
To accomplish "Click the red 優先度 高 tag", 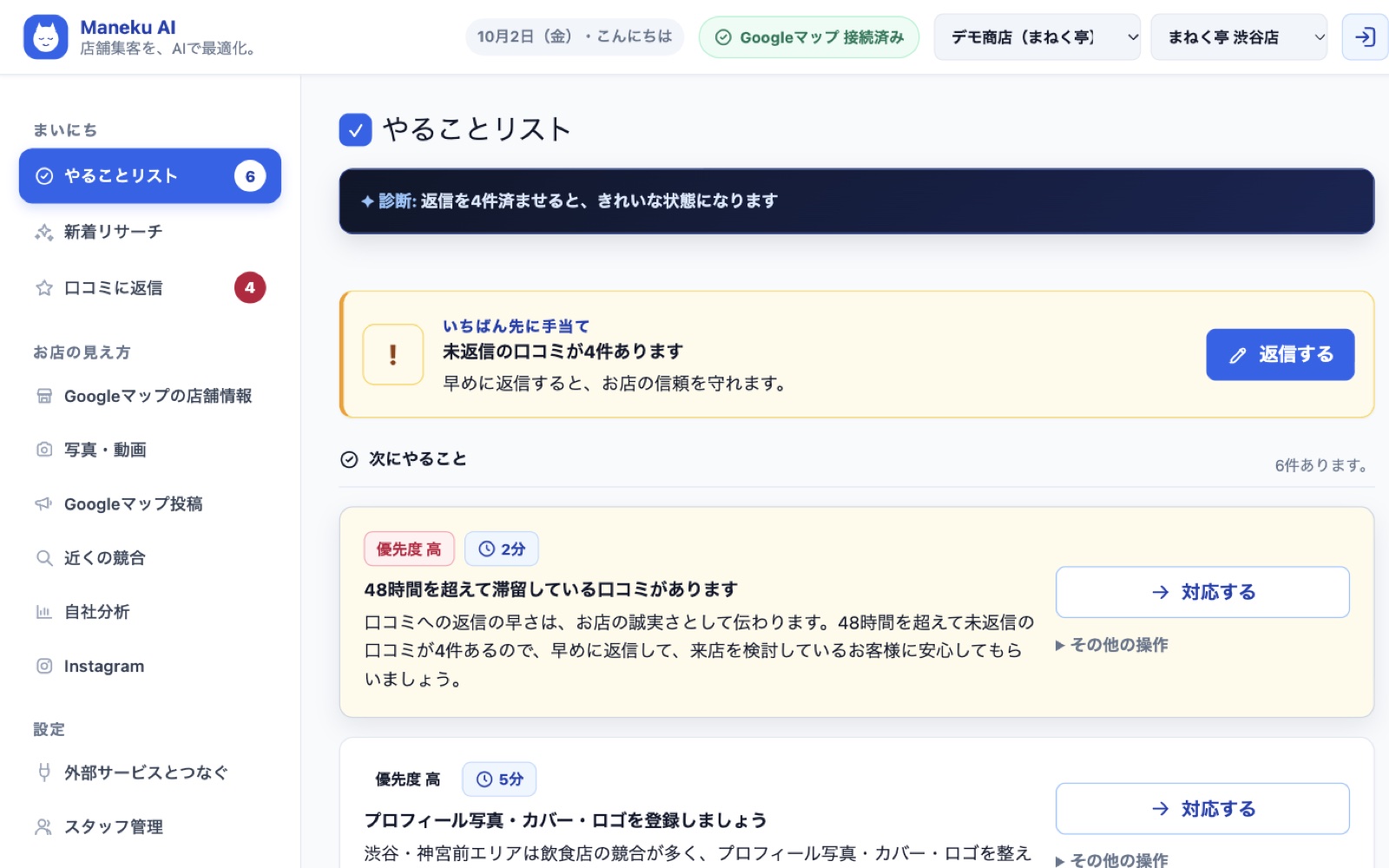I will tap(409, 549).
